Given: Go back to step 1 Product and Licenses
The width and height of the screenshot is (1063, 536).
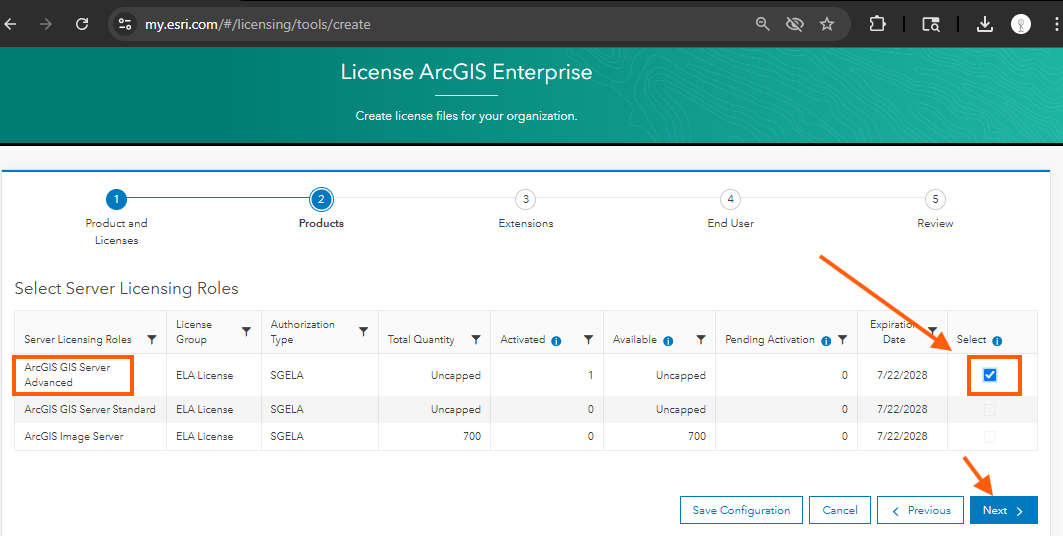Looking at the screenshot, I should [116, 199].
